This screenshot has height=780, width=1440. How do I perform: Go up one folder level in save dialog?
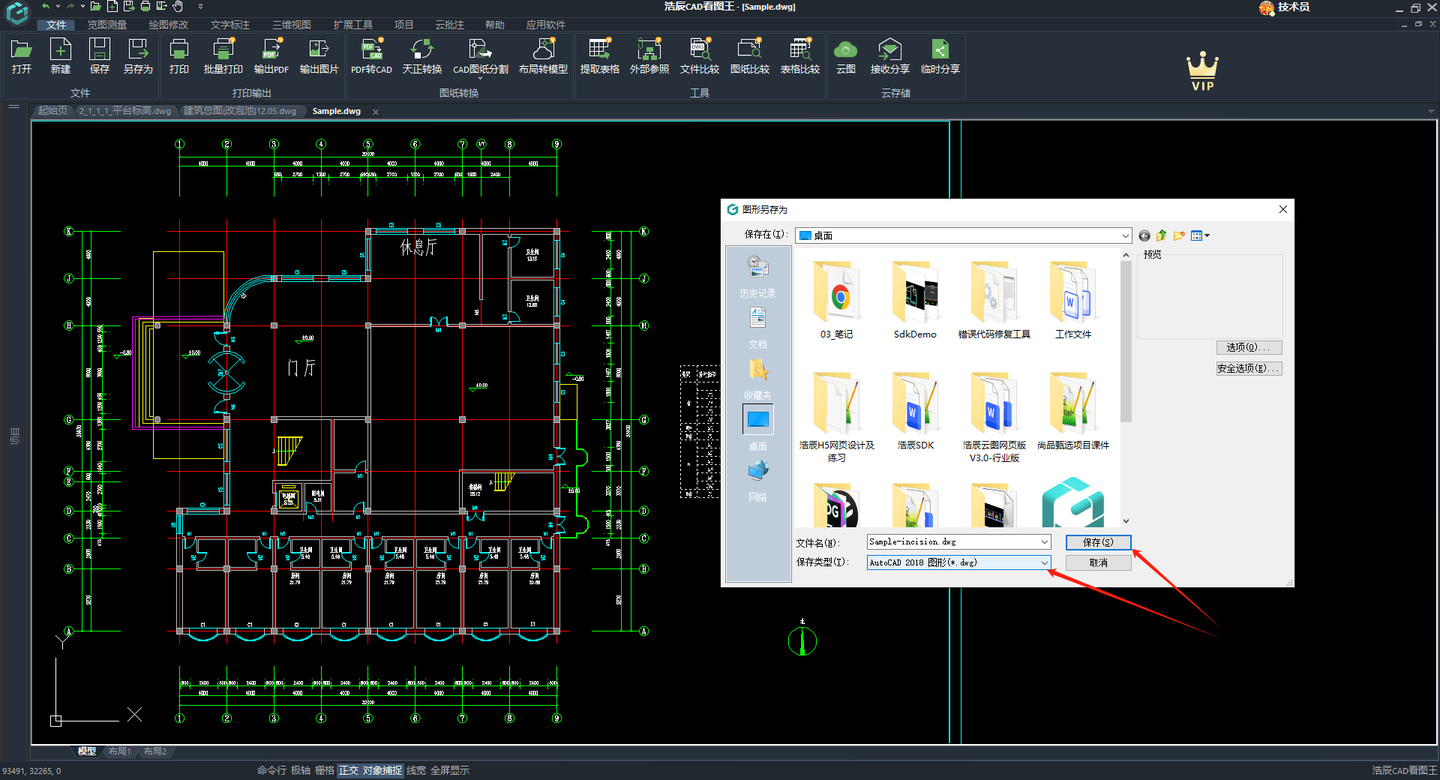point(1162,236)
